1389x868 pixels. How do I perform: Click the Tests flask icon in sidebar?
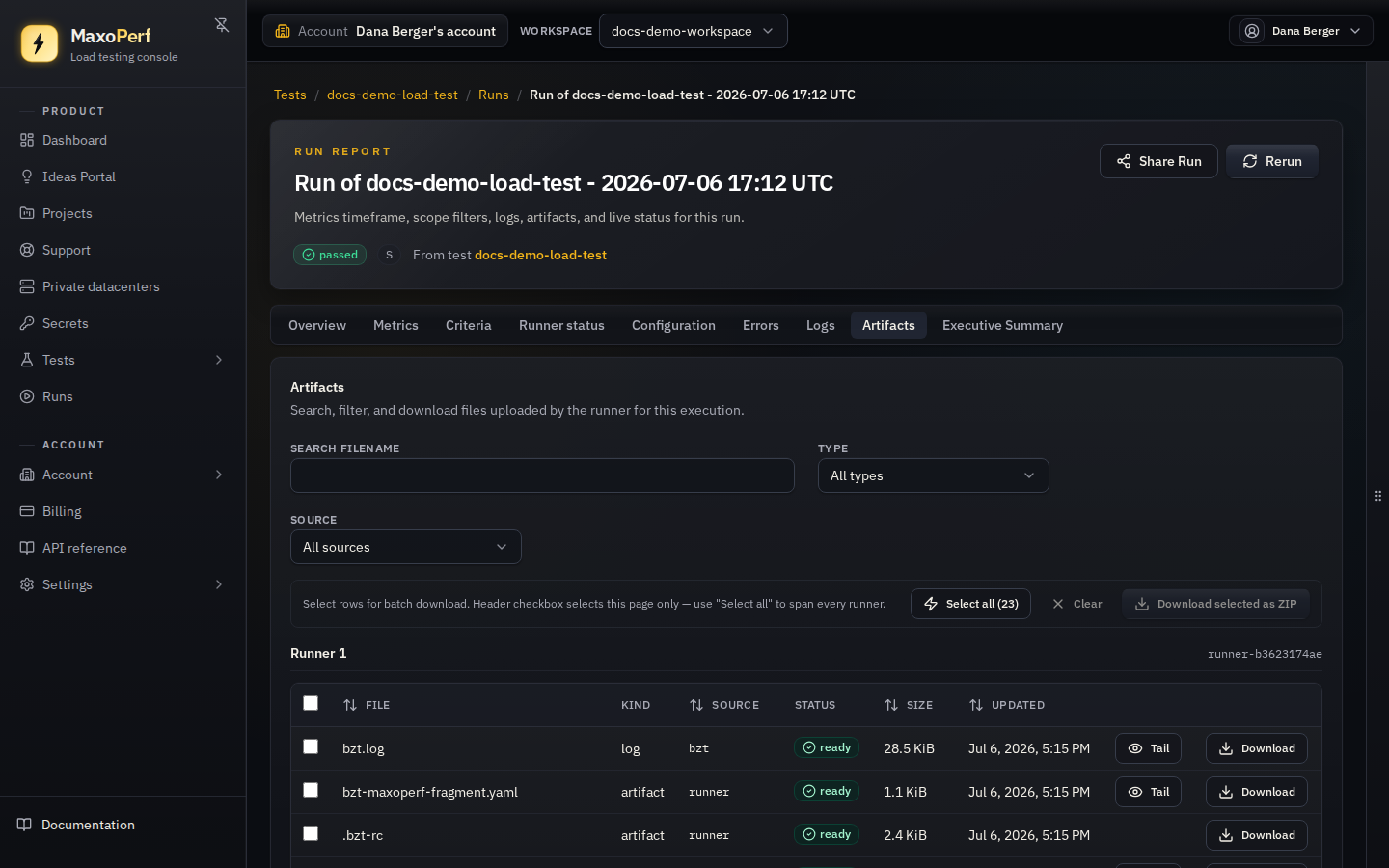point(27,360)
